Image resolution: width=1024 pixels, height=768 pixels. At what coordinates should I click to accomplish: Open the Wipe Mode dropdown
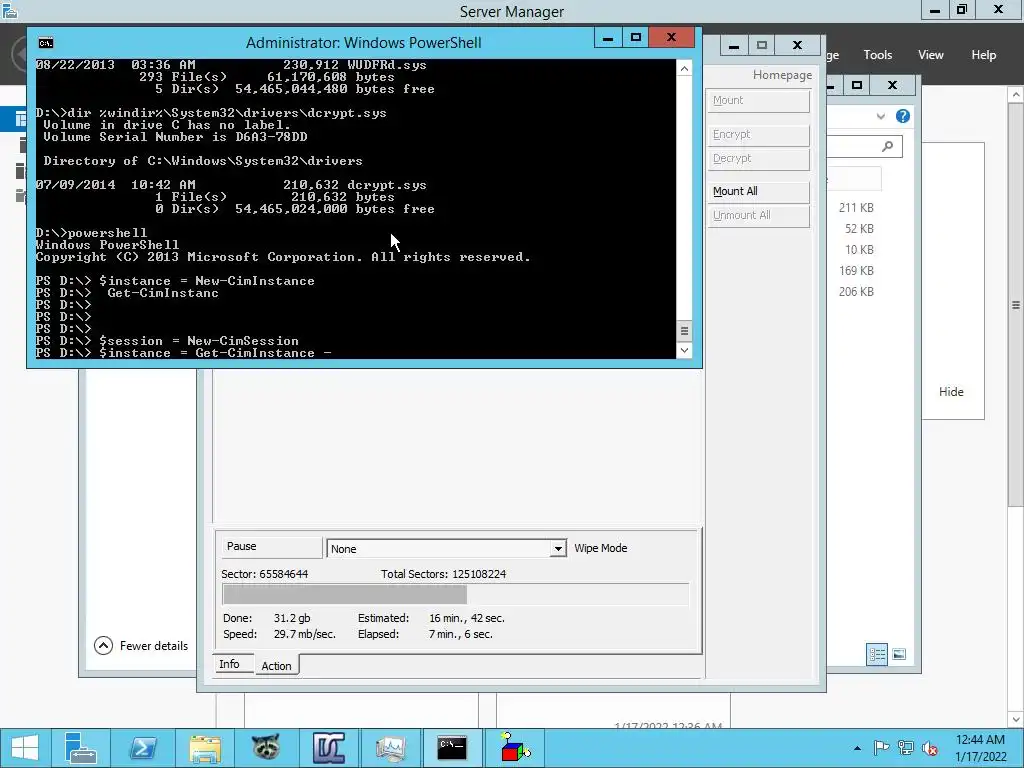557,549
